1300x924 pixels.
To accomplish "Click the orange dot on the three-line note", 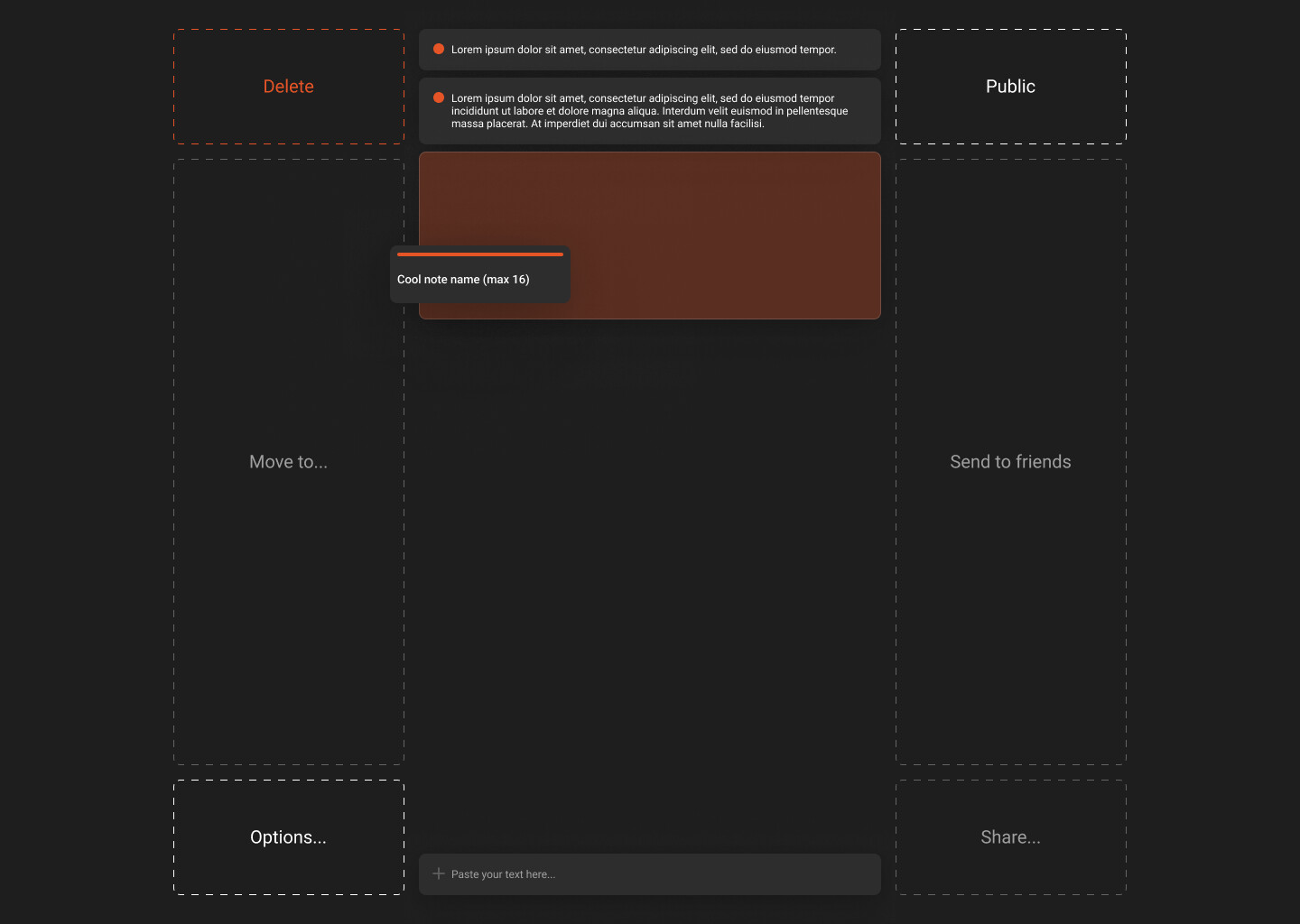I will 439,97.
